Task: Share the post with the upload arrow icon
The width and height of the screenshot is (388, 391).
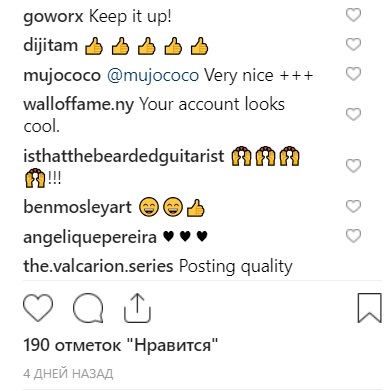Action: pyautogui.click(x=137, y=308)
